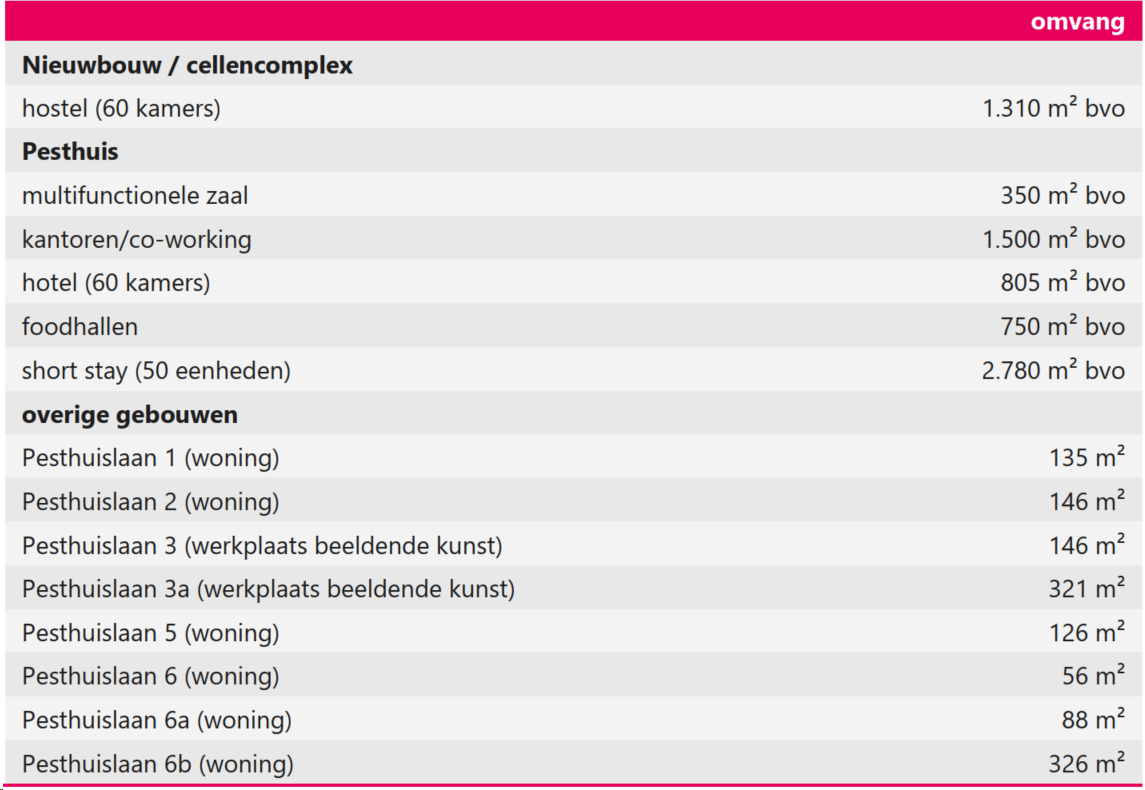Click the '56 m²' value for Pesthuislaan 6

(x=1093, y=677)
